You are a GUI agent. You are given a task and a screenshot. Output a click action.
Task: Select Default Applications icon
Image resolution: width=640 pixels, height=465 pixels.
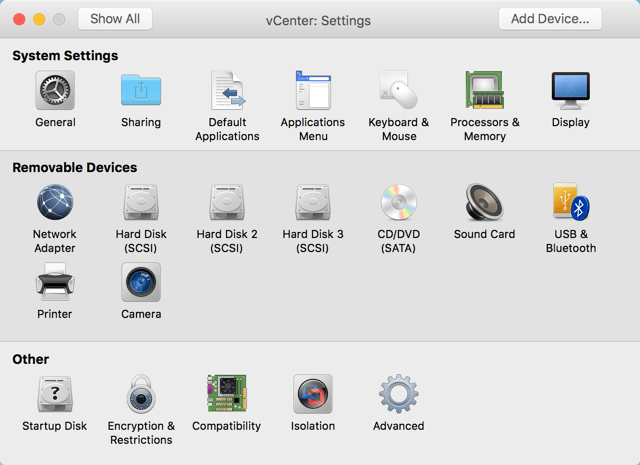(227, 91)
